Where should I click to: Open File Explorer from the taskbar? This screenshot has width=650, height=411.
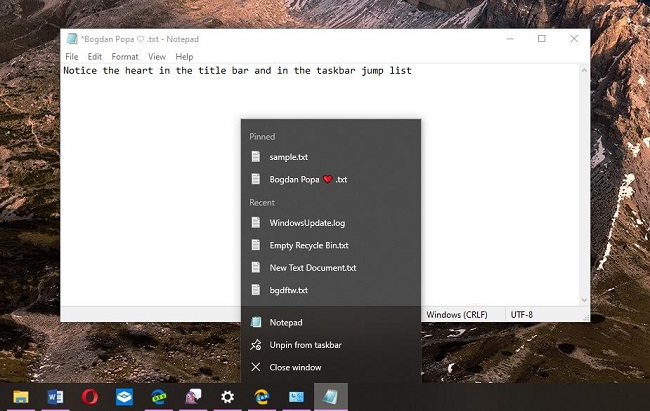pos(21,397)
